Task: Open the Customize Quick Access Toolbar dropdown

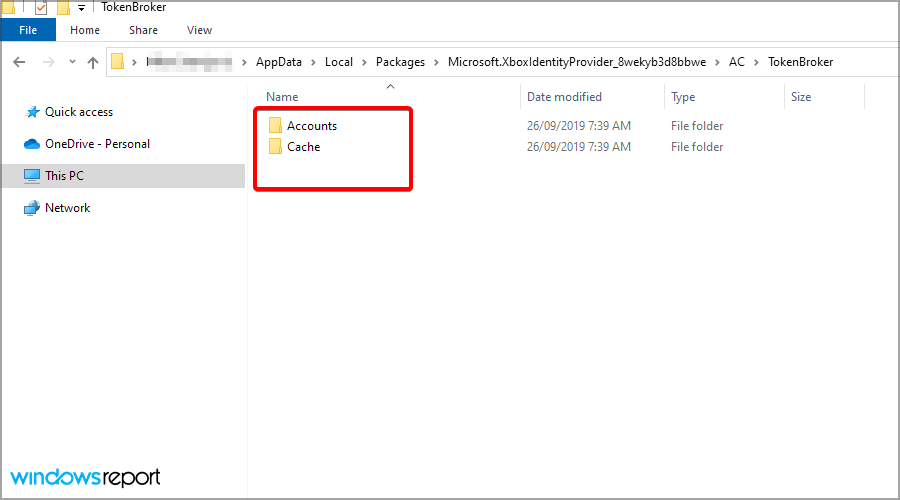Action: (82, 8)
